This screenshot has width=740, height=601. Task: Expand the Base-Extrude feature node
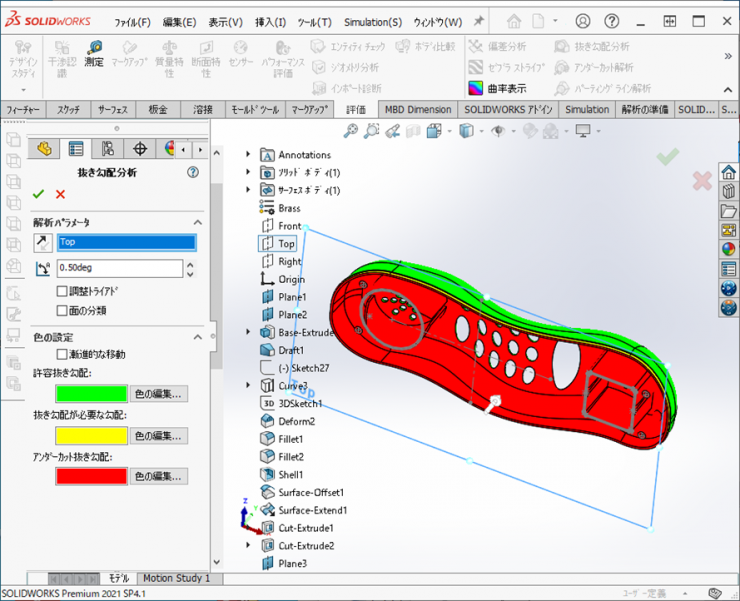tap(248, 332)
